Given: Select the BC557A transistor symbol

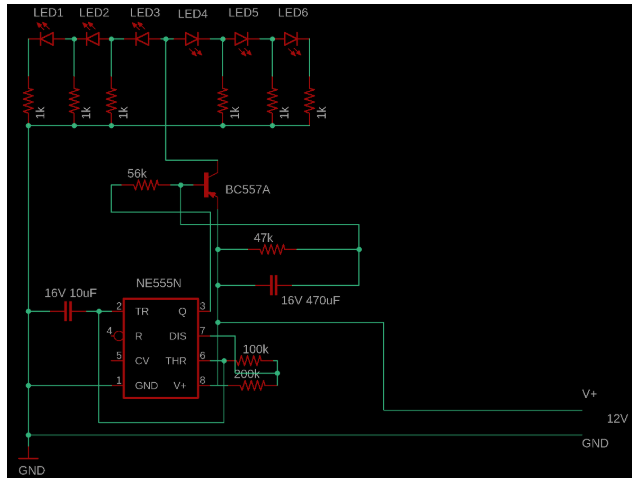Looking at the screenshot, I should [x=210, y=184].
